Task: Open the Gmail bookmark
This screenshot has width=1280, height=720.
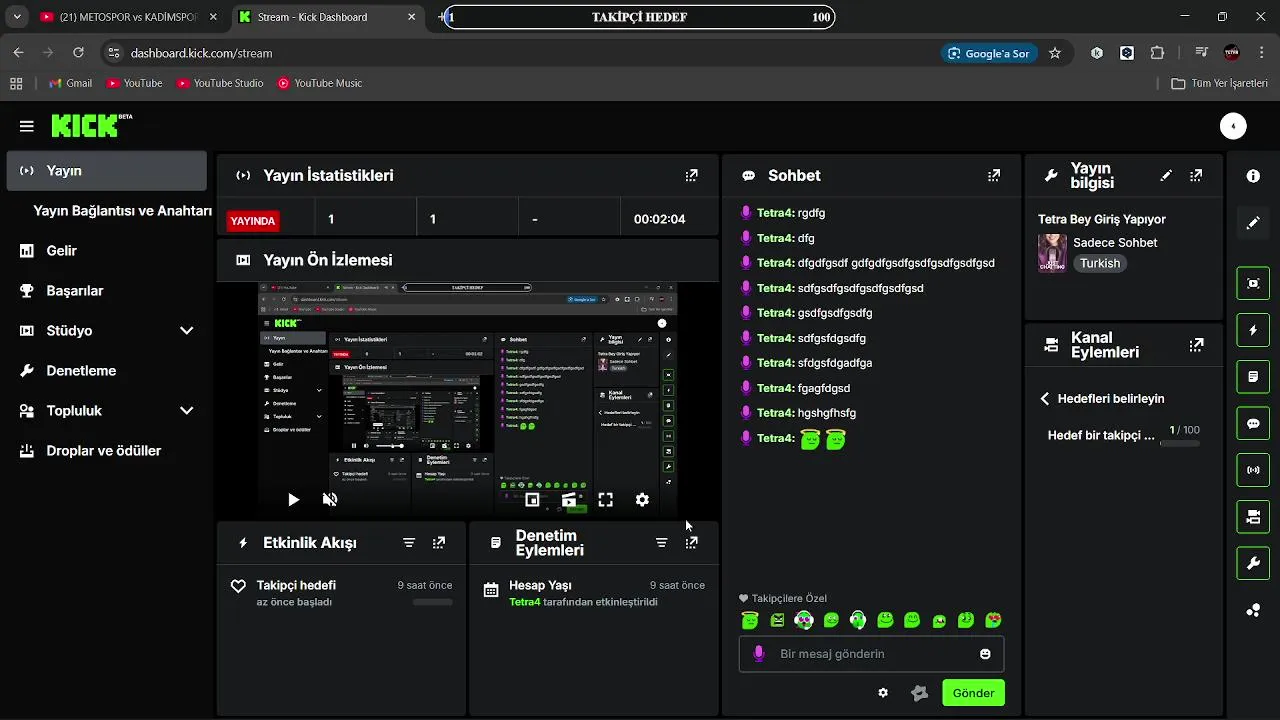Action: coord(69,83)
